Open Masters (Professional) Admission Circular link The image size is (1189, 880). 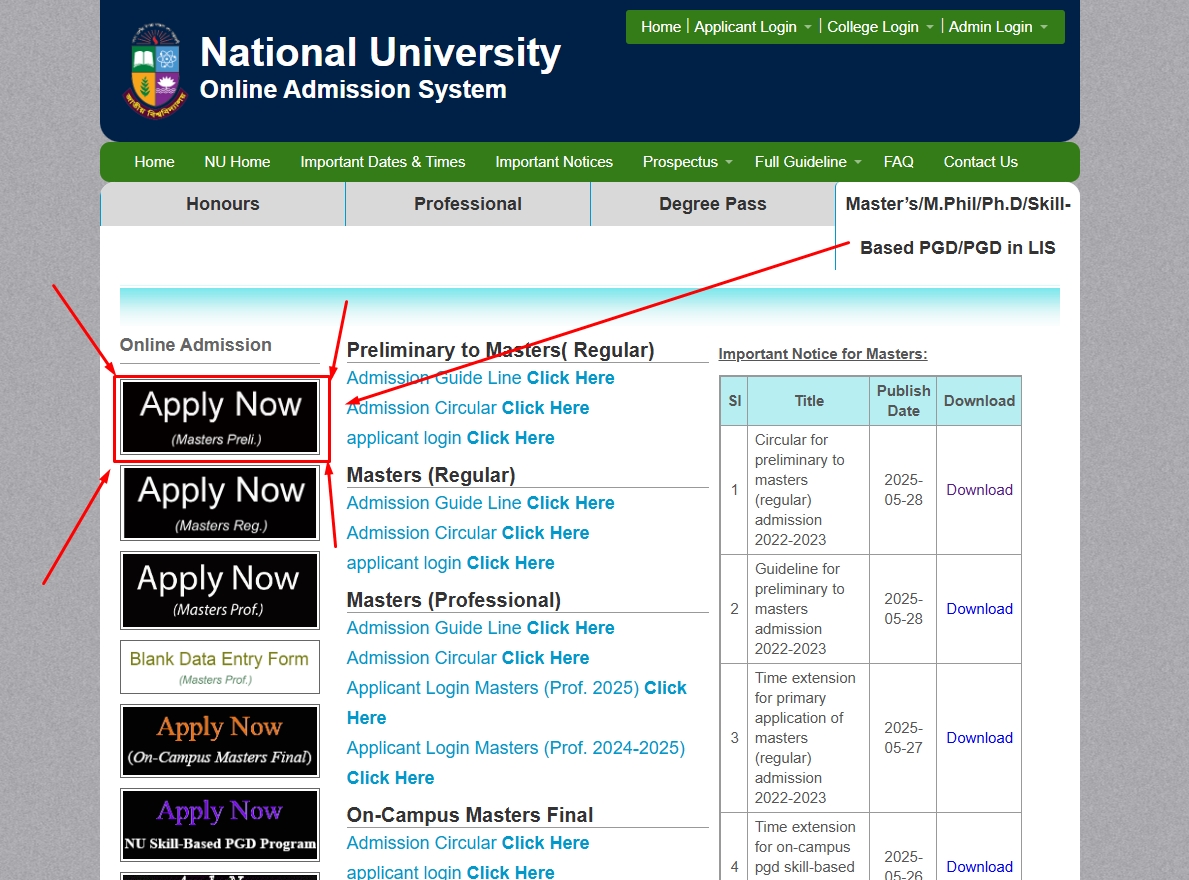point(467,658)
